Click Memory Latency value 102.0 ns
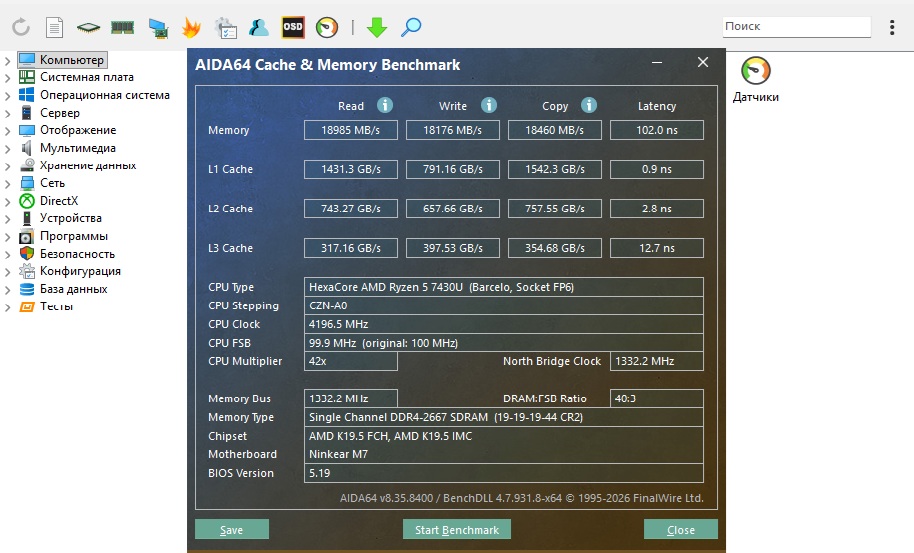This screenshot has height=553, width=914. pyautogui.click(x=657, y=130)
